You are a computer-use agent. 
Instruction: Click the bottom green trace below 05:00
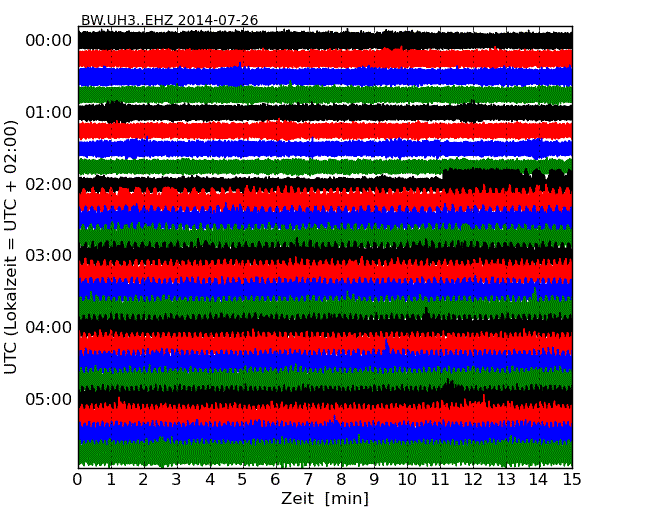tap(325, 452)
